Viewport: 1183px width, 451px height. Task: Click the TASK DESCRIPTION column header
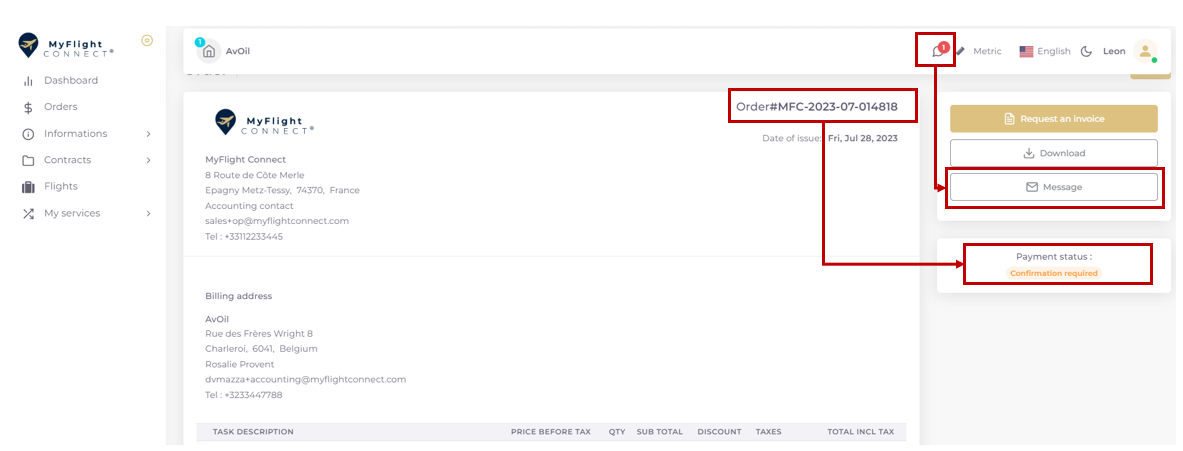tap(253, 432)
